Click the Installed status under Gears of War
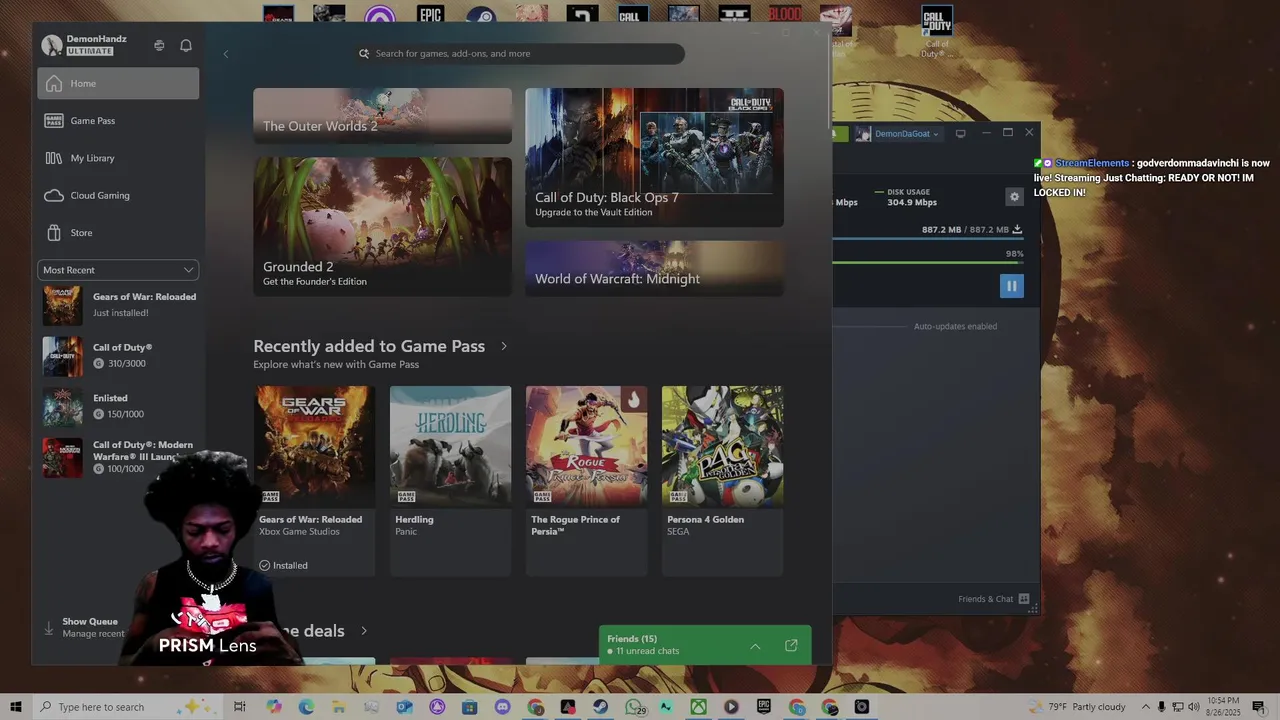1280x720 pixels. pos(284,566)
